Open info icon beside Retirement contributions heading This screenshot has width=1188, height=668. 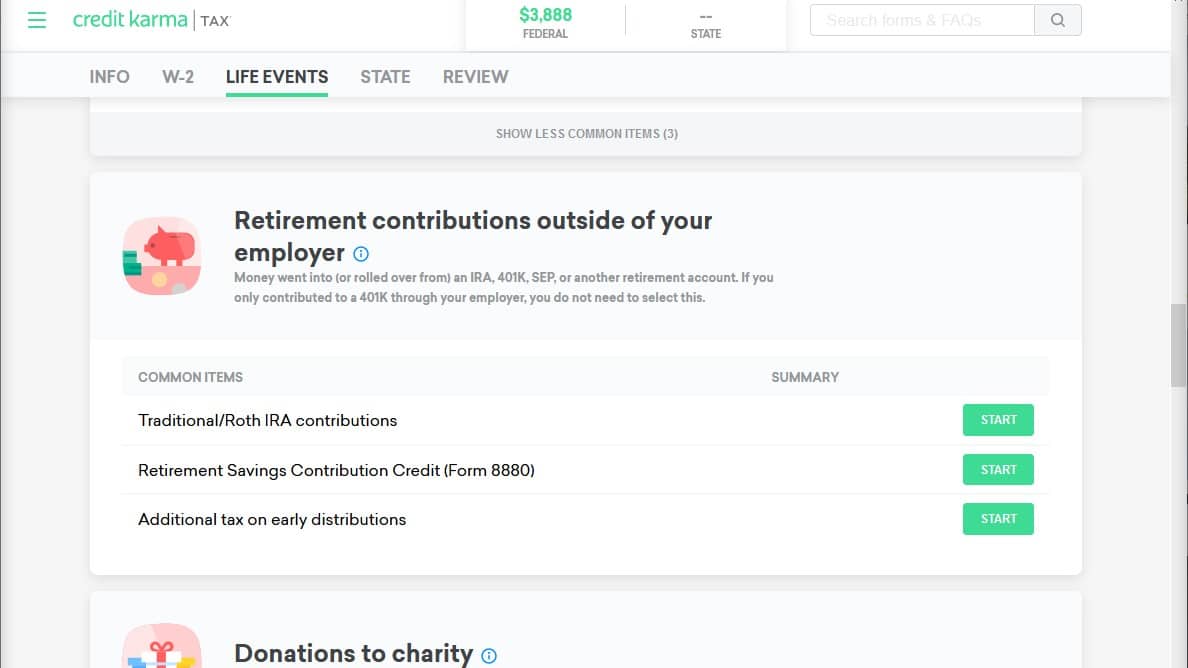pyautogui.click(x=361, y=254)
